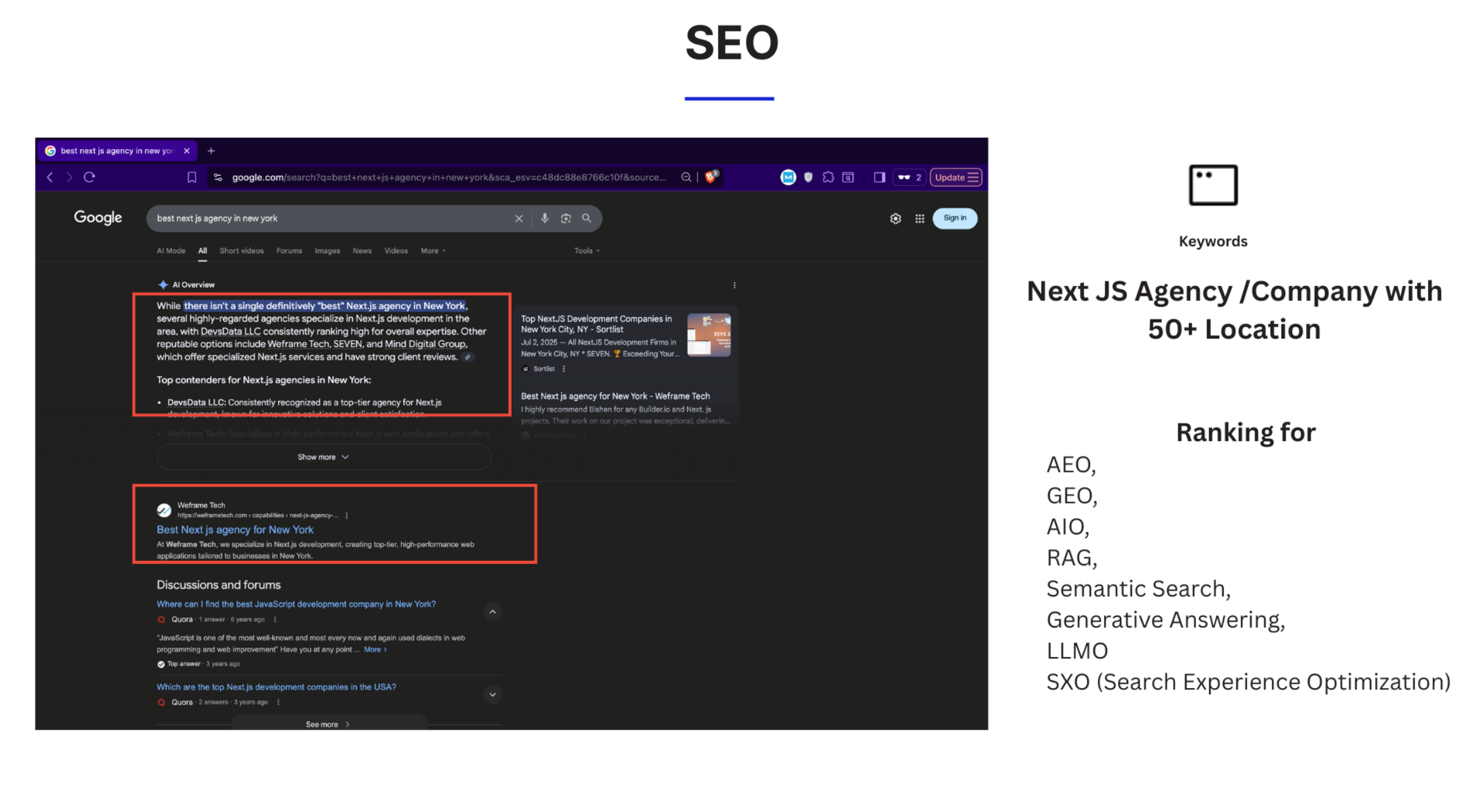The width and height of the screenshot is (1473, 812).
Task: Open the private glasses indicator showing 2
Action: (x=909, y=178)
